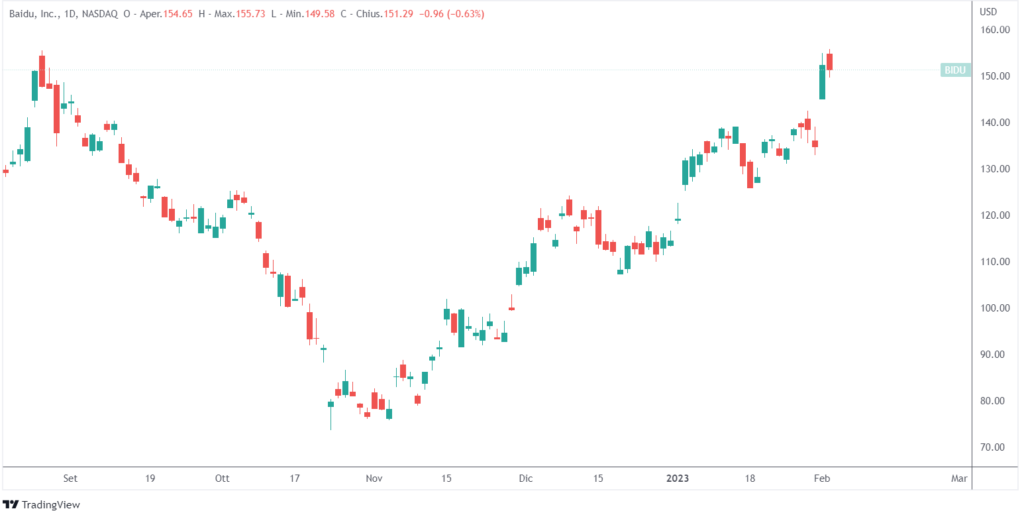Open the USD currency selector
The width and height of the screenshot is (1024, 511).
[x=989, y=11]
